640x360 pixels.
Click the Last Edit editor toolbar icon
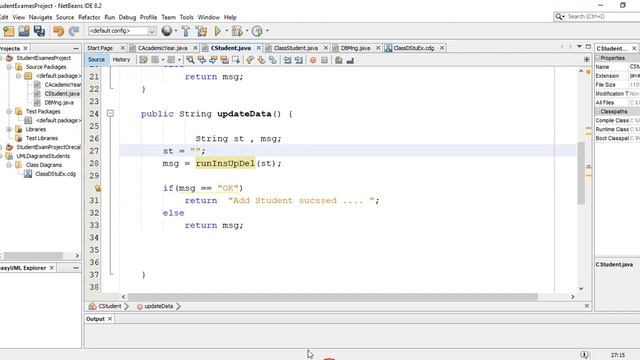[x=143, y=60]
